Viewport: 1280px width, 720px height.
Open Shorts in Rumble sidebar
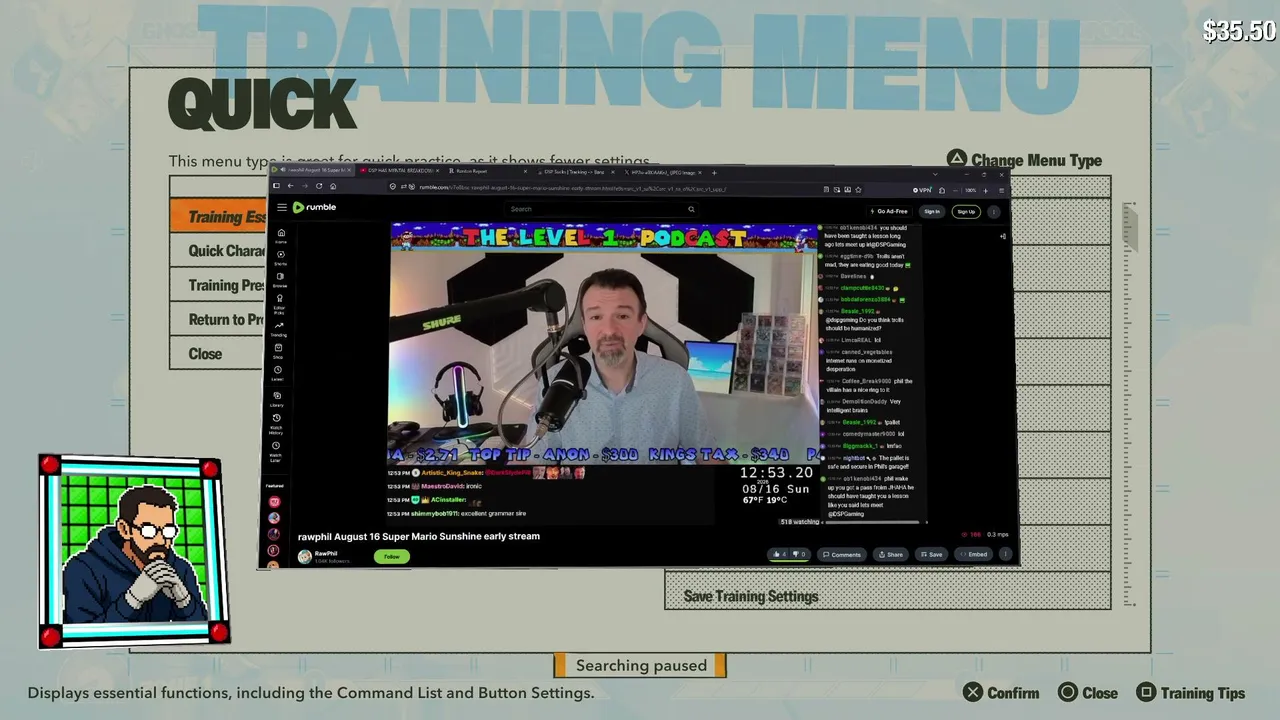click(x=280, y=257)
